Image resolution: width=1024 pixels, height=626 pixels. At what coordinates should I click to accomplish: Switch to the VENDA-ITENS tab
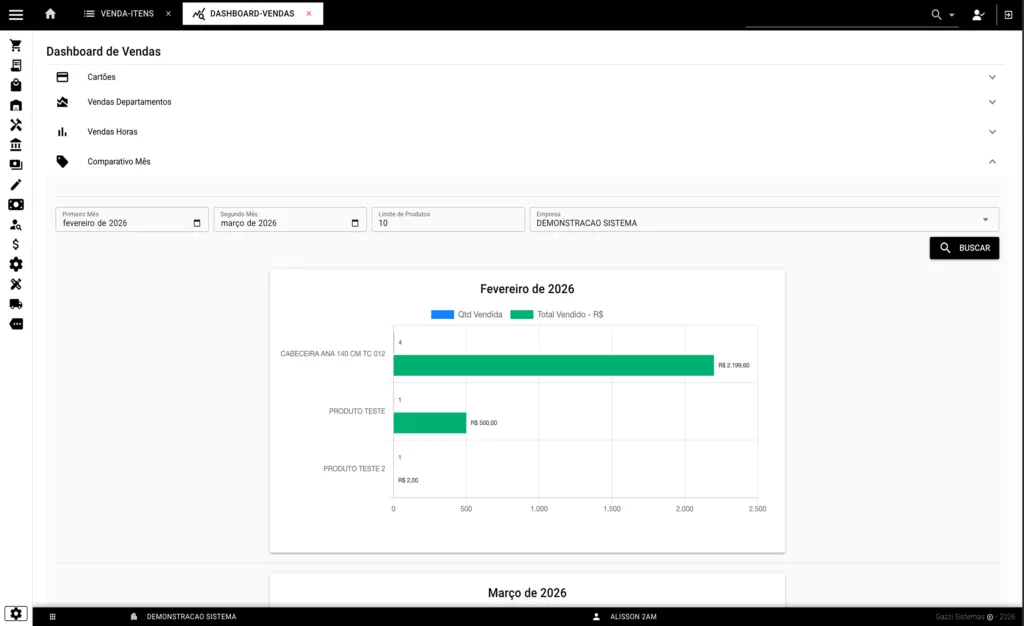(x=126, y=14)
